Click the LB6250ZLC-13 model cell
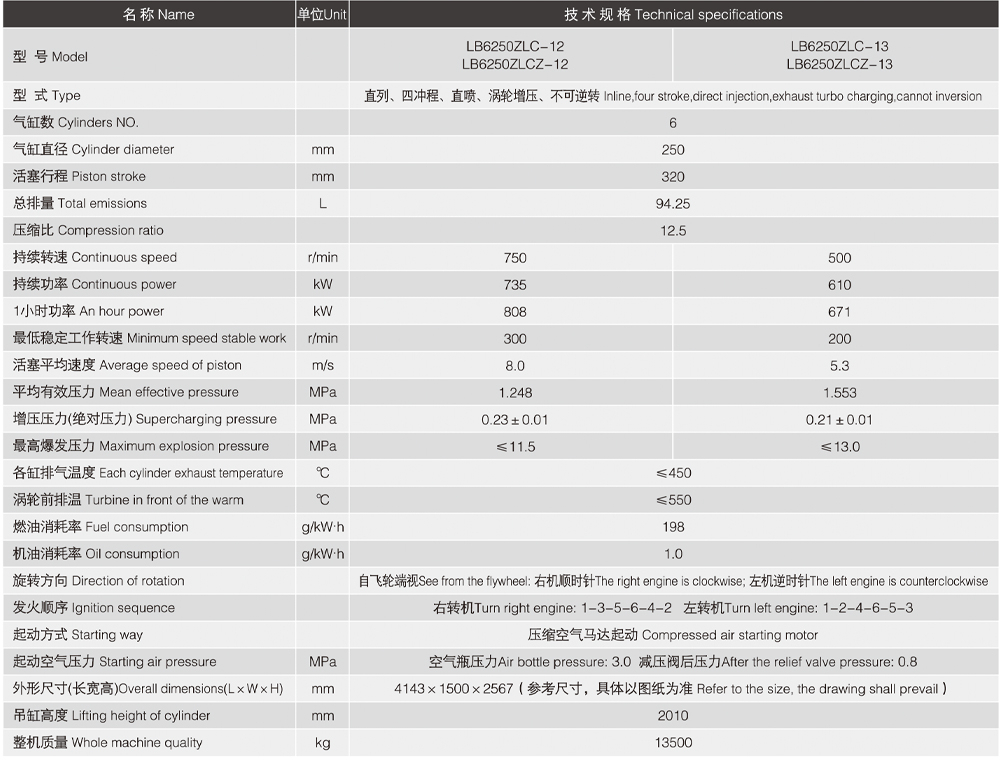 [x=839, y=55]
